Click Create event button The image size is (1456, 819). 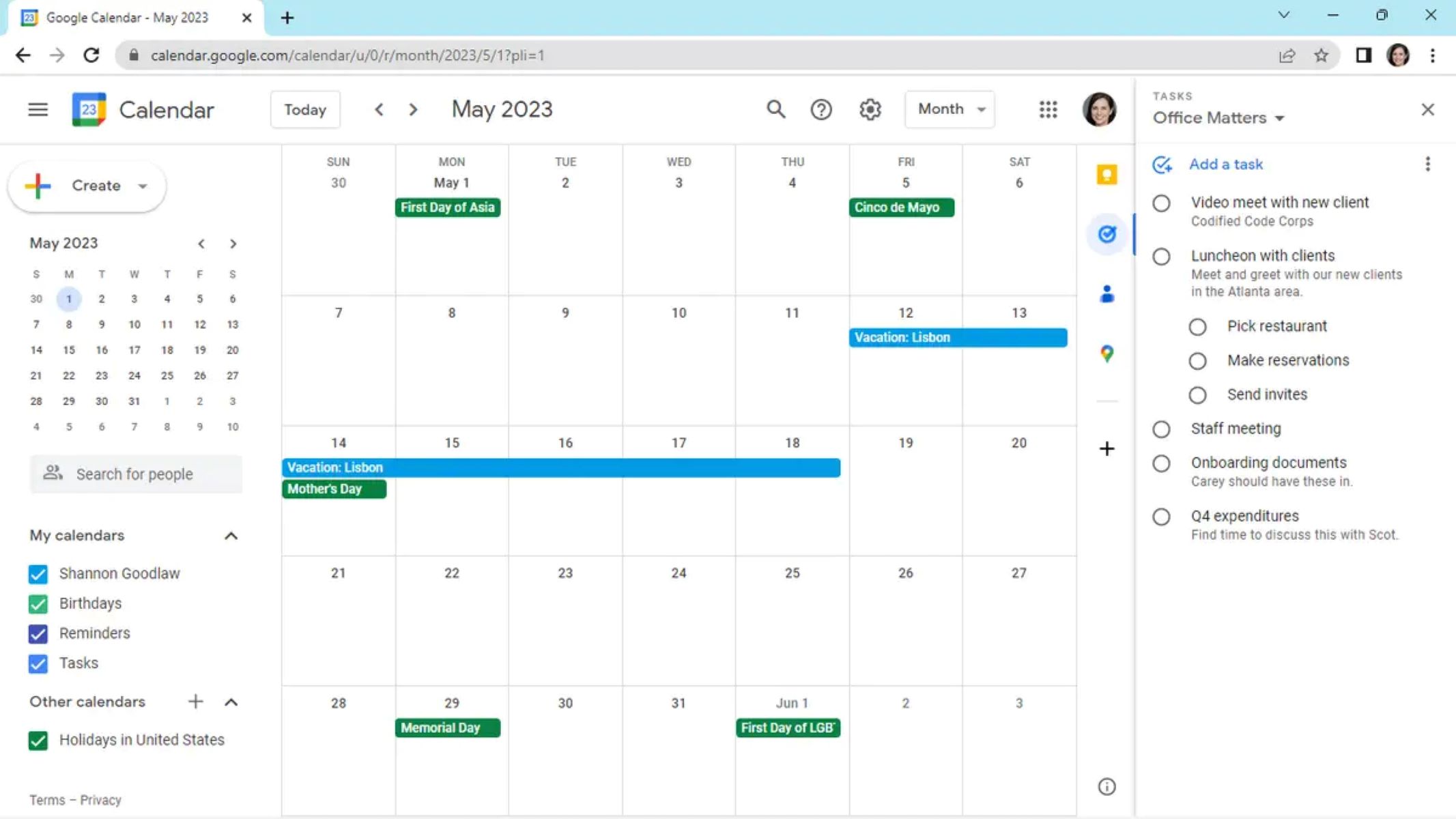(x=87, y=185)
